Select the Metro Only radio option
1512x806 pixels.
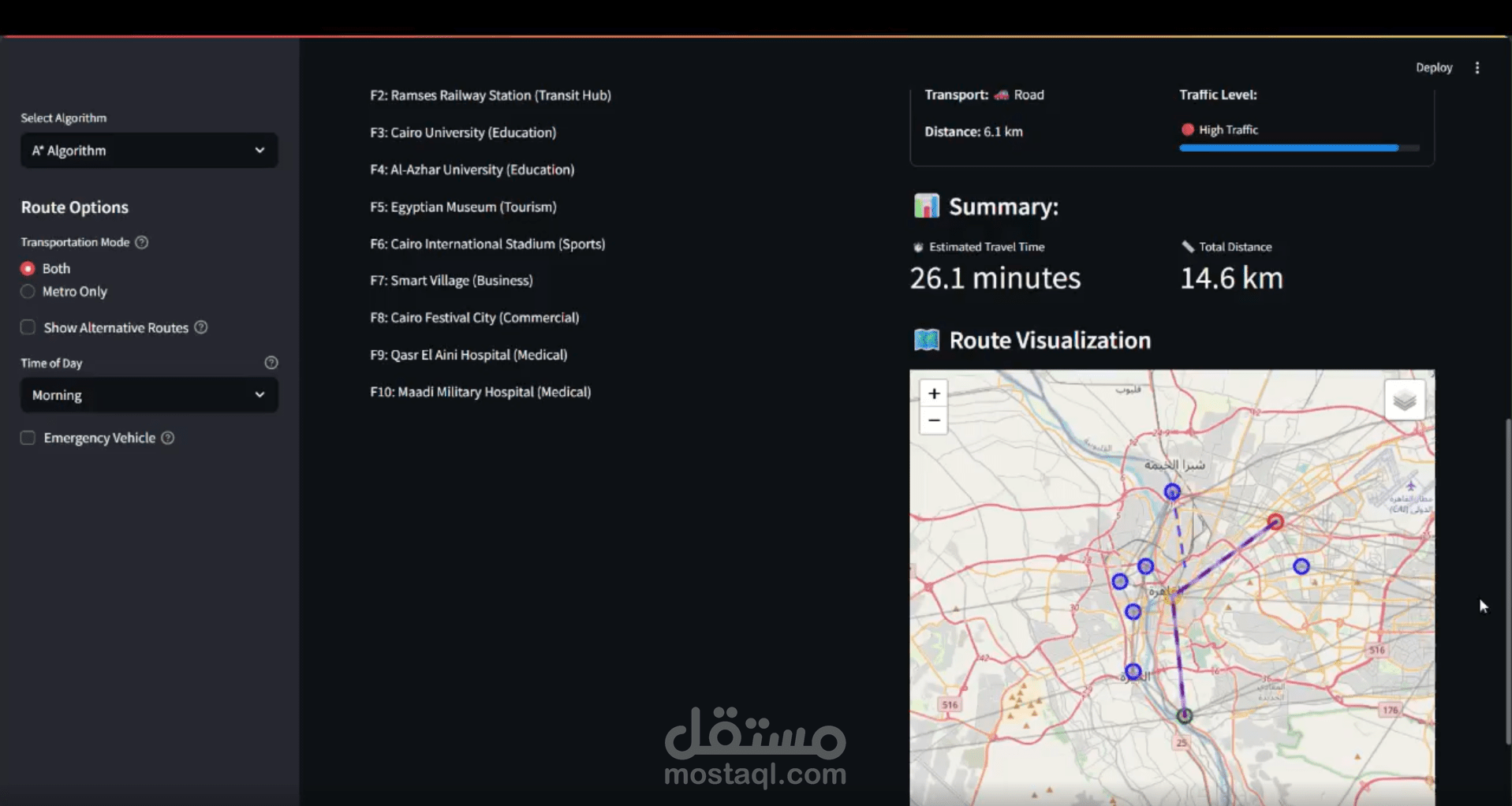coord(28,292)
